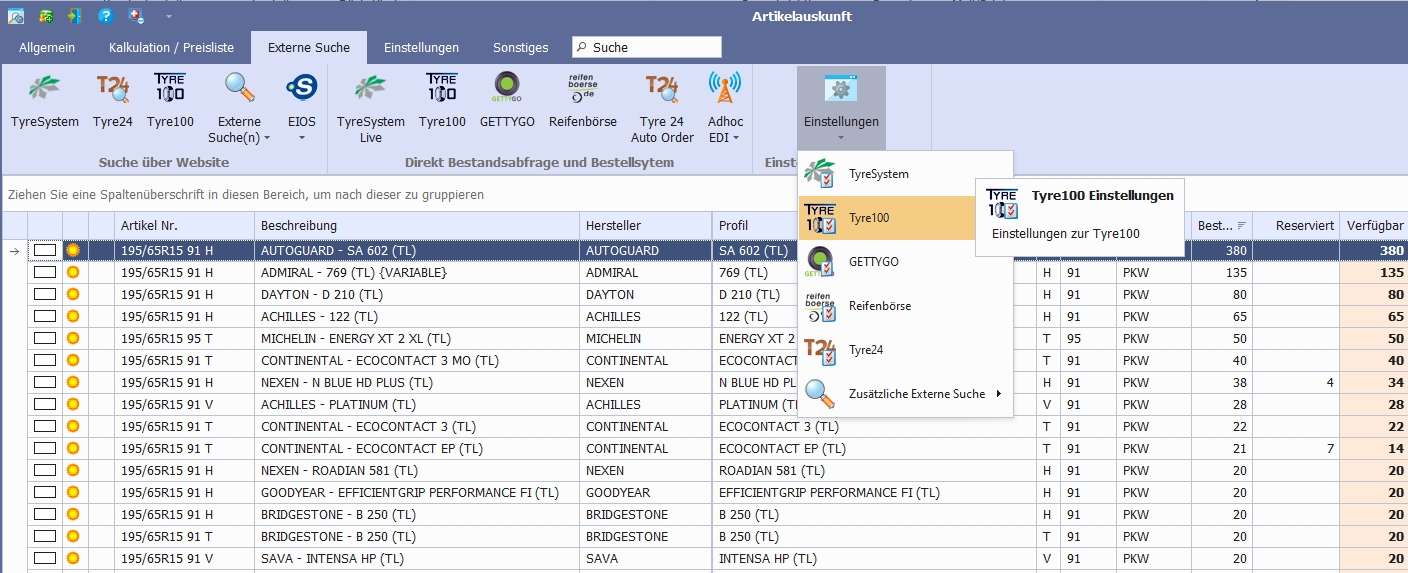Image resolution: width=1408 pixels, height=573 pixels.
Task: Sort by the Beschreibung column header
Action: [417, 226]
